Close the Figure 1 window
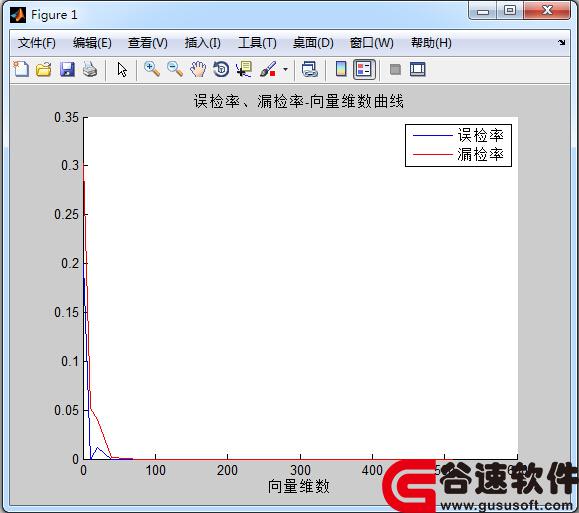This screenshot has height=513, width=579. click(547, 11)
